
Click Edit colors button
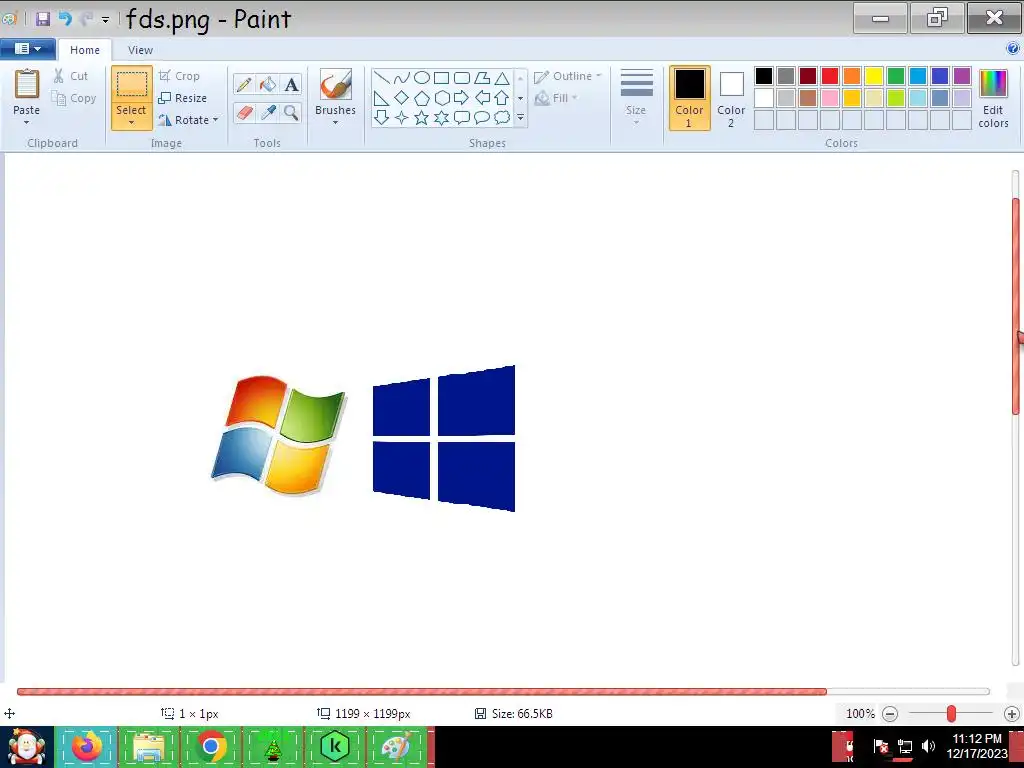click(993, 98)
